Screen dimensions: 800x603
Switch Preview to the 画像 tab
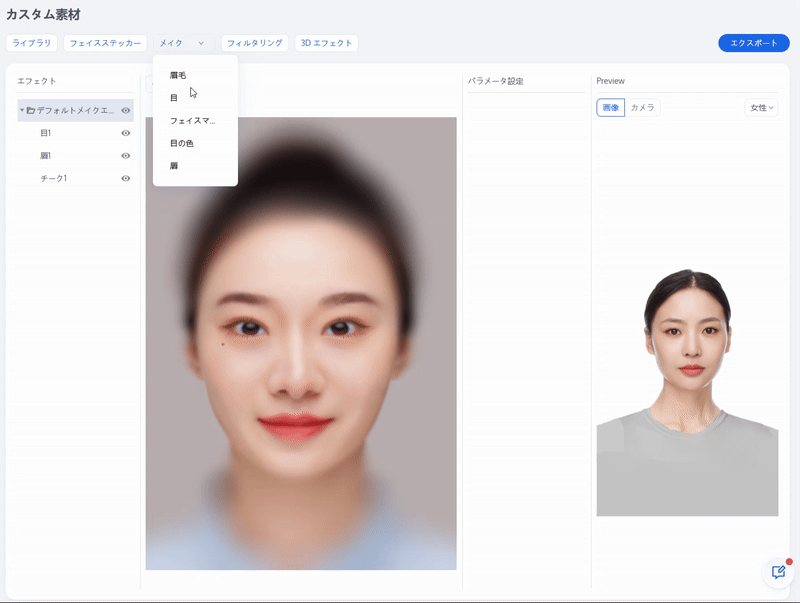[x=610, y=107]
